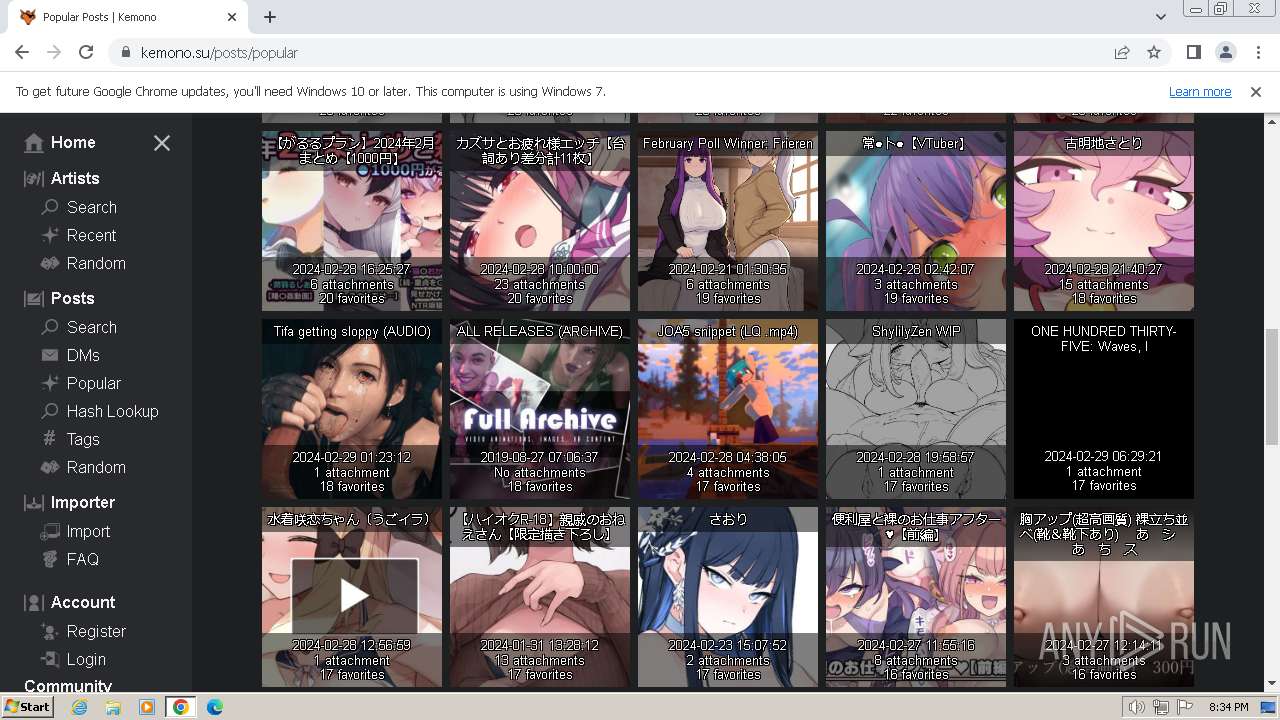Open the ALL RELEASES (ARCHIVE) post
The width and height of the screenshot is (1280, 720).
[540, 409]
